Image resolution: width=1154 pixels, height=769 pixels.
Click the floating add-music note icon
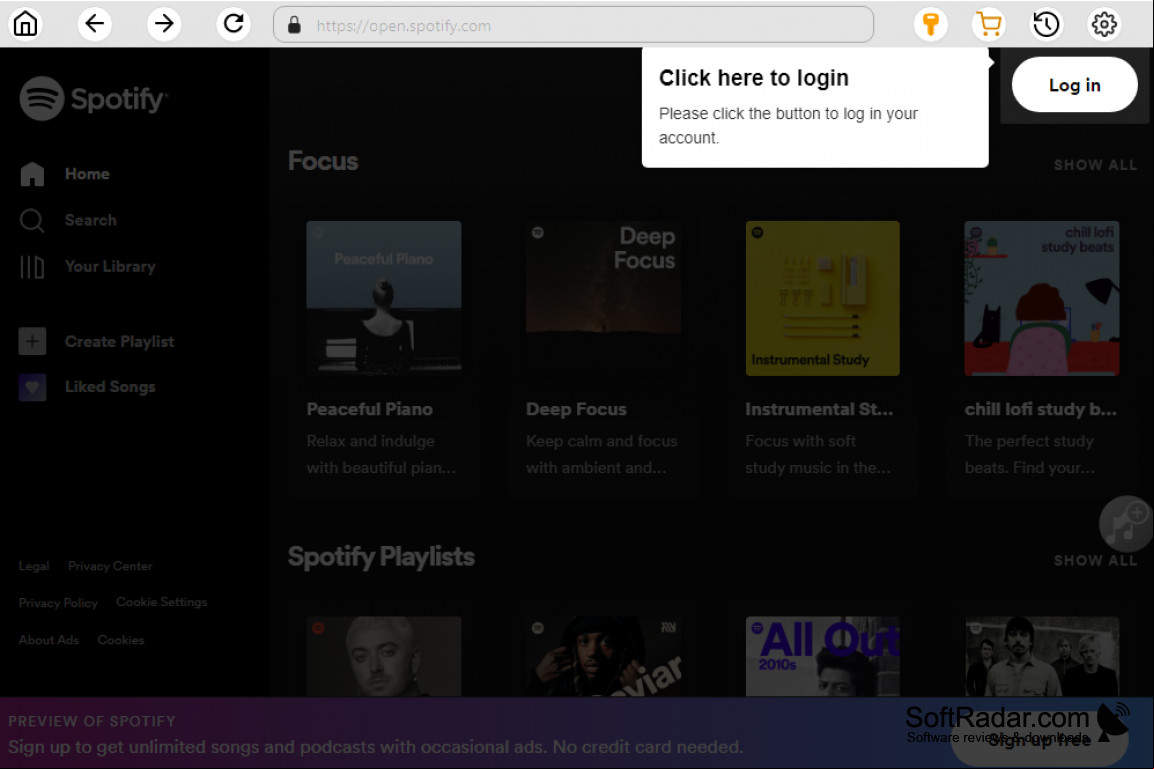[1126, 523]
